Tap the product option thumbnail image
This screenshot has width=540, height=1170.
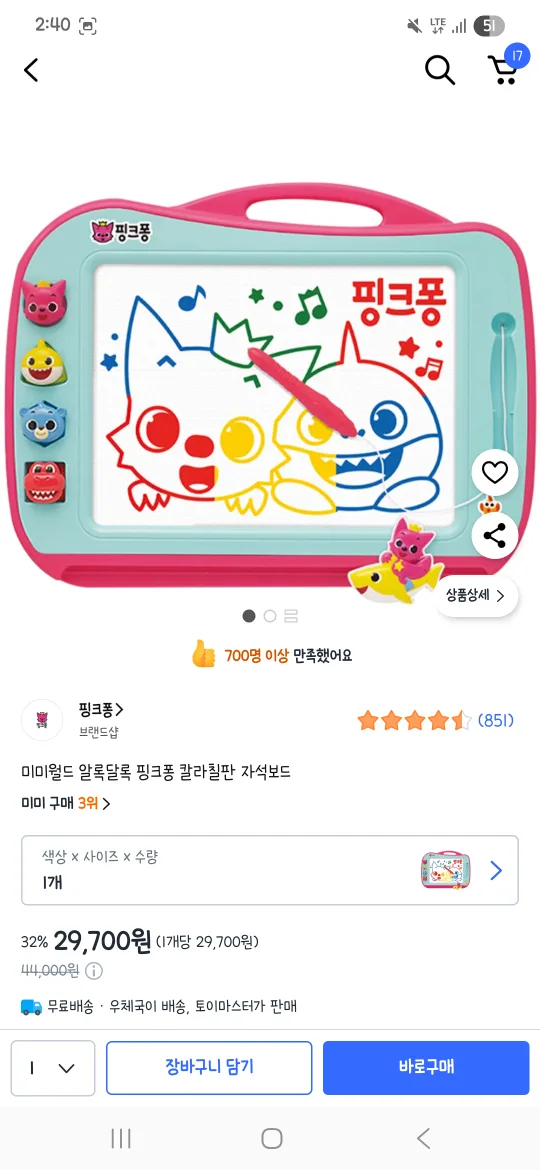pos(445,870)
